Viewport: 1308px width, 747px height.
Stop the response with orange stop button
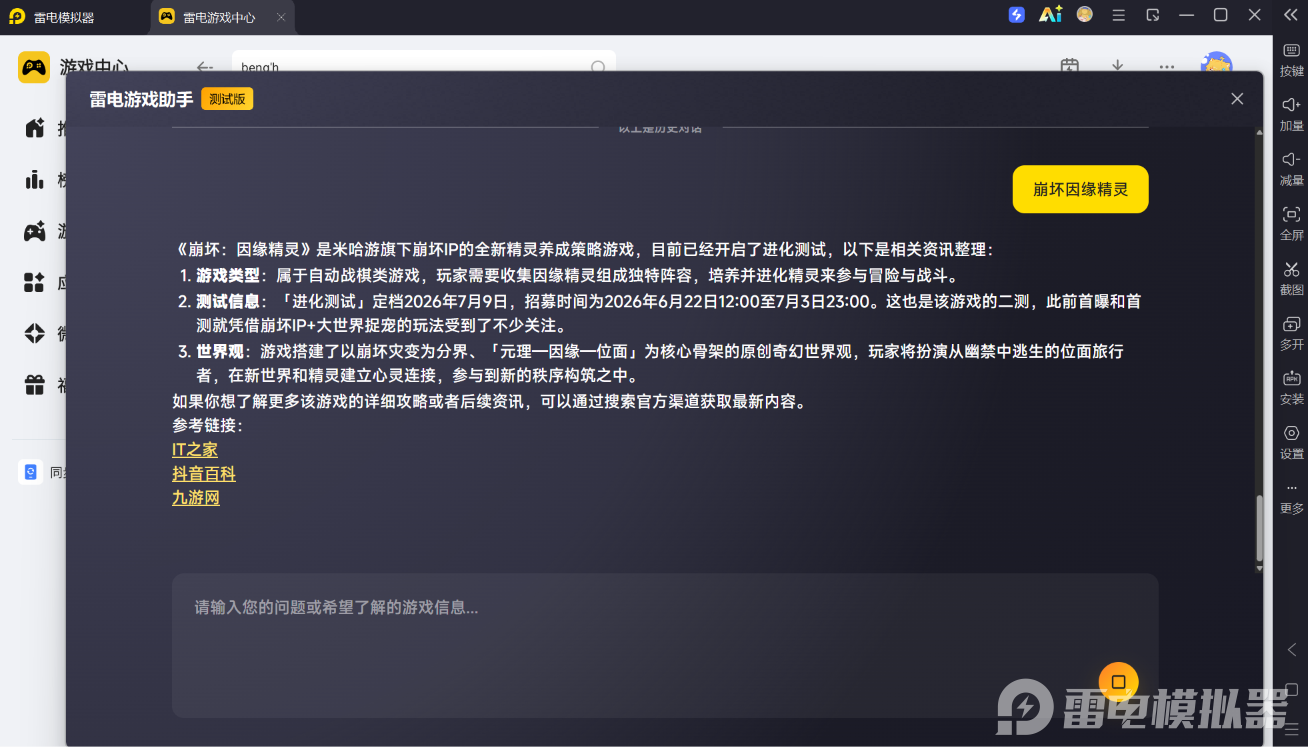(x=1118, y=682)
